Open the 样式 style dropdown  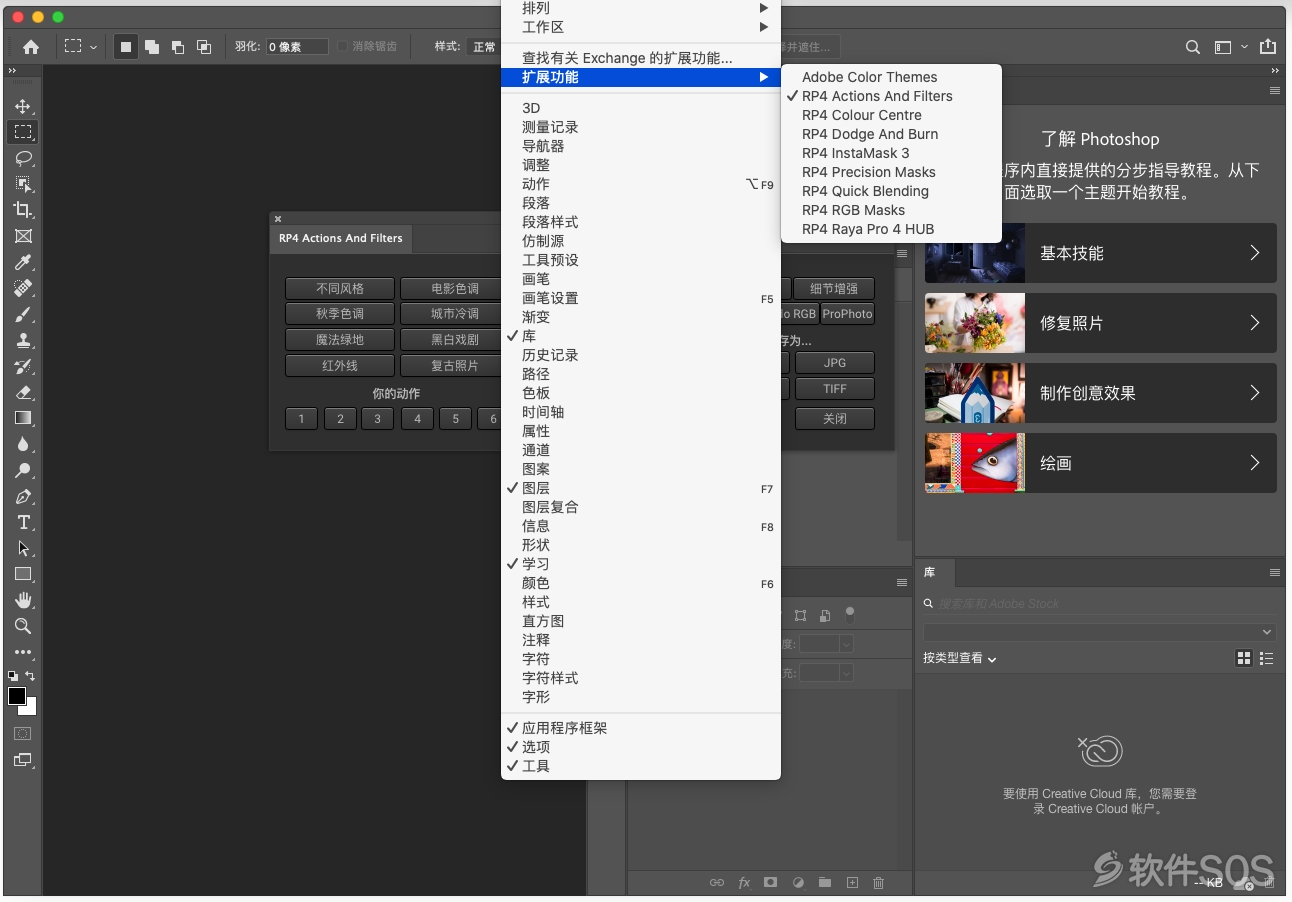click(x=485, y=46)
